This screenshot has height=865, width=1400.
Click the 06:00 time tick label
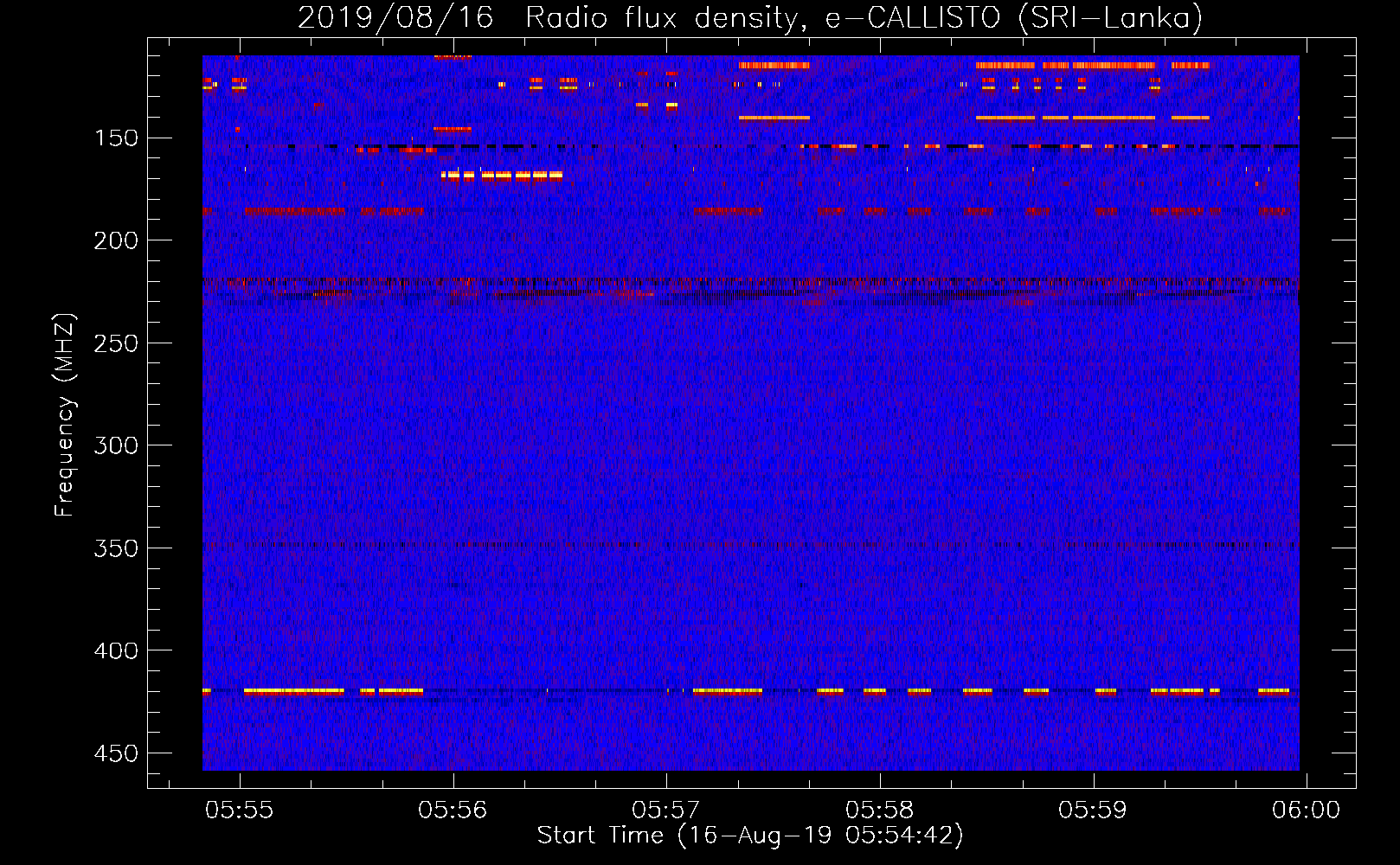point(1306,810)
